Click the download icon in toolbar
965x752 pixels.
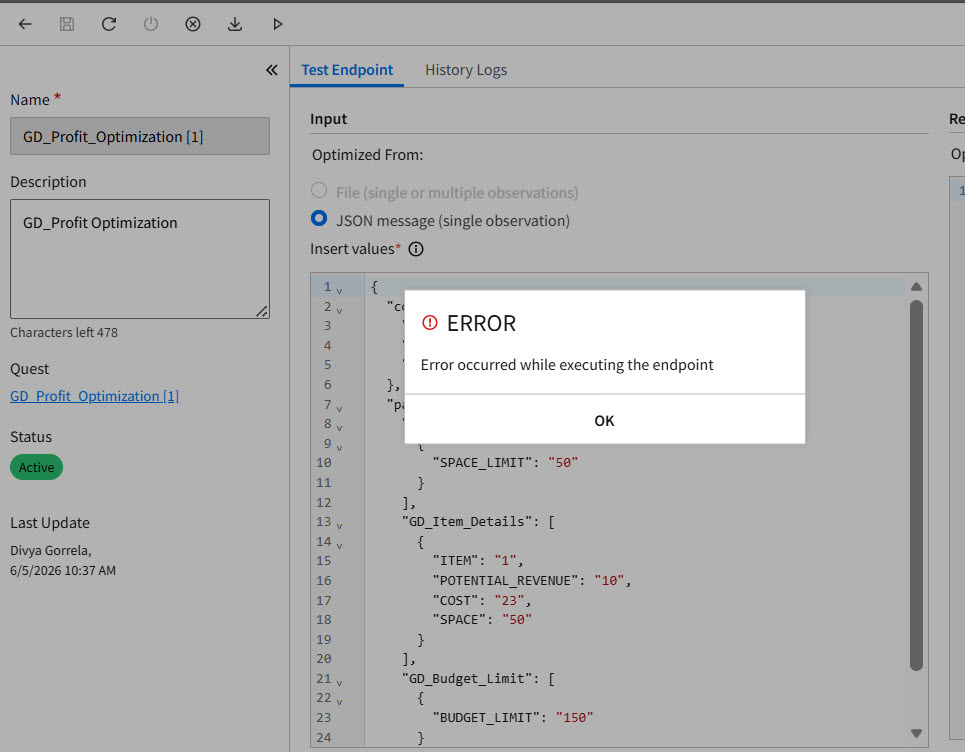click(x=234, y=24)
